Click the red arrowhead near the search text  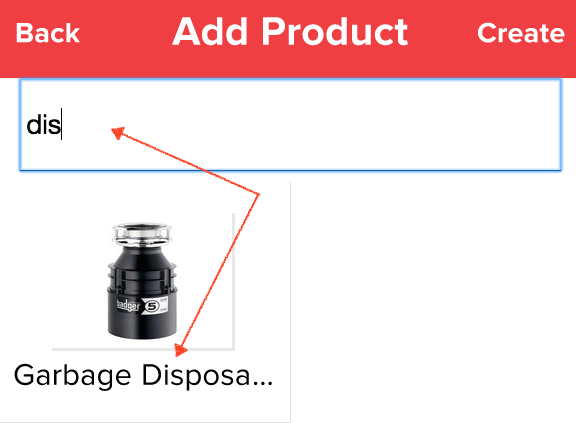[118, 133]
